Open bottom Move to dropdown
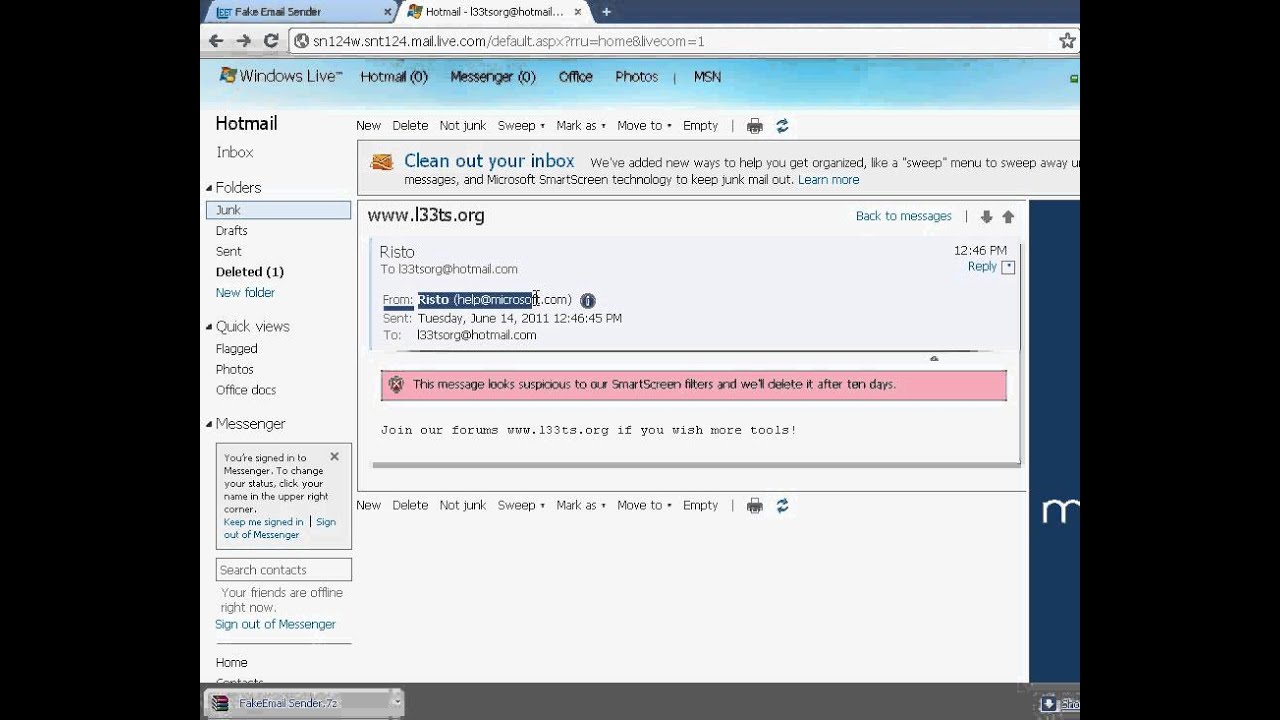 click(644, 506)
